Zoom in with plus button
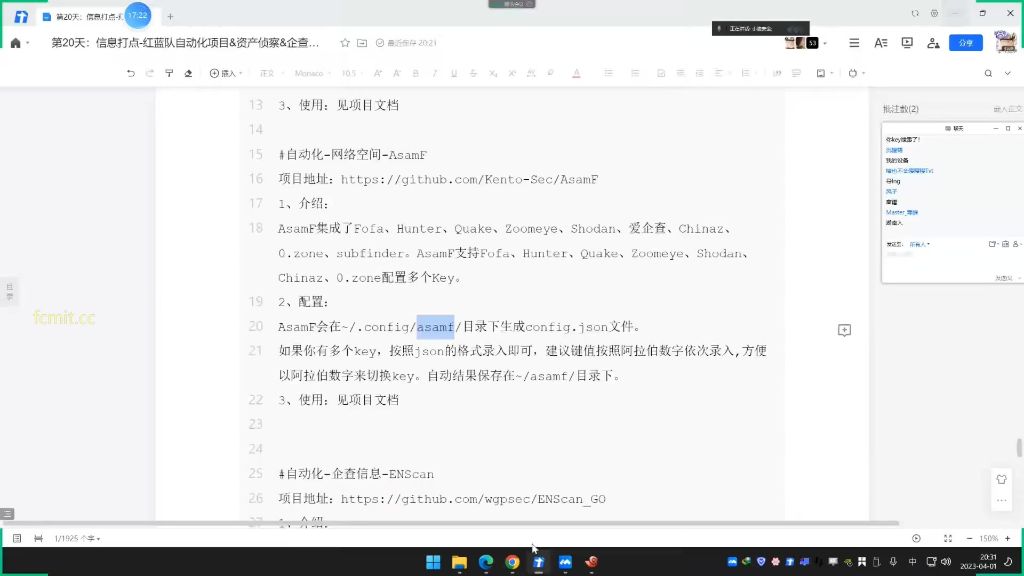This screenshot has width=1024, height=576. coord(1008,538)
